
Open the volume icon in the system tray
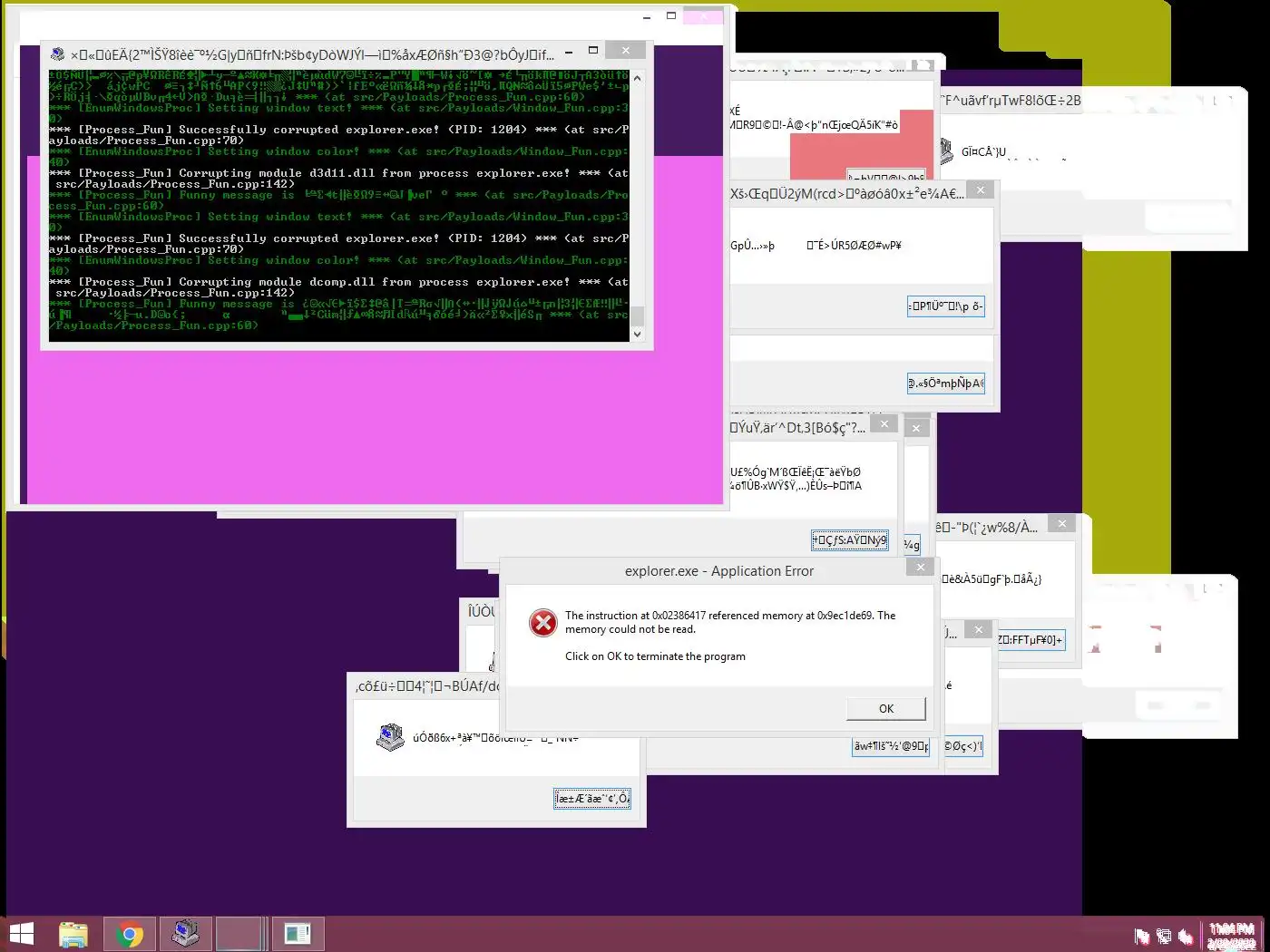[1185, 936]
